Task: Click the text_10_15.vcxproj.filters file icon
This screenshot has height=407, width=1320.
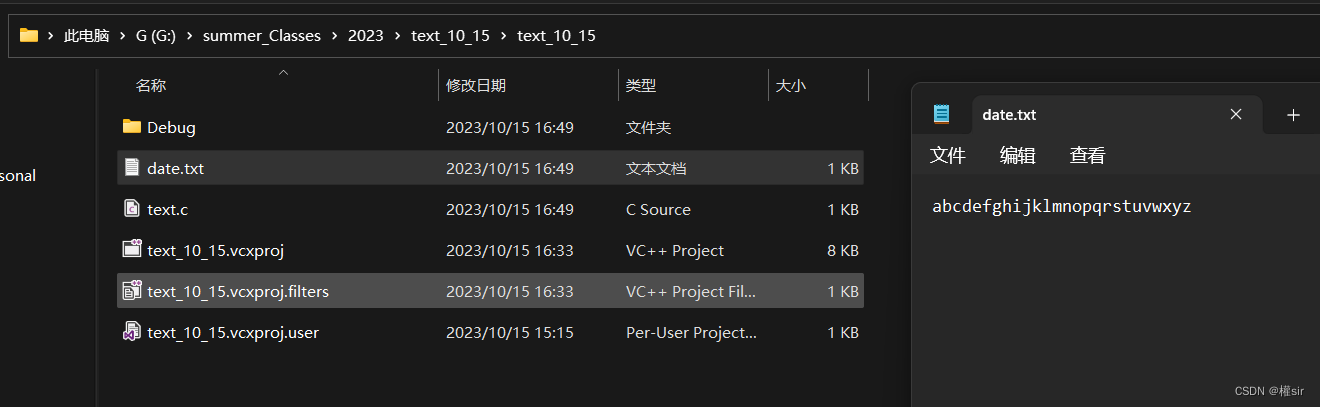Action: pos(131,290)
